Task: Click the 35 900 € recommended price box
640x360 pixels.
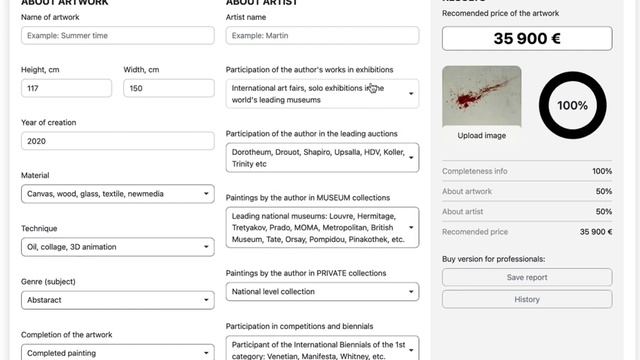Action: (527, 38)
